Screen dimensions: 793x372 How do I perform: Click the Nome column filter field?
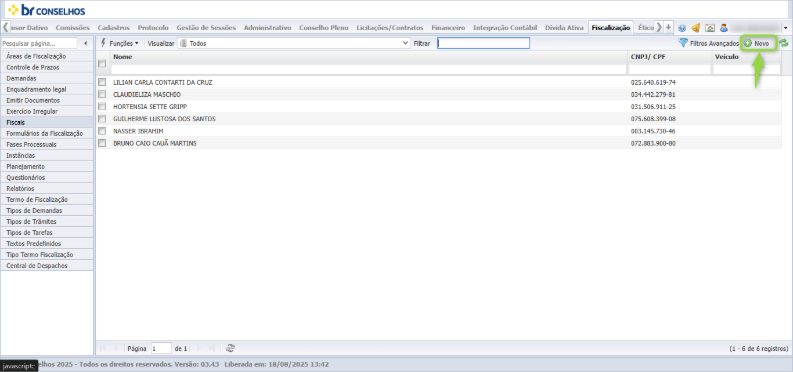[368, 69]
